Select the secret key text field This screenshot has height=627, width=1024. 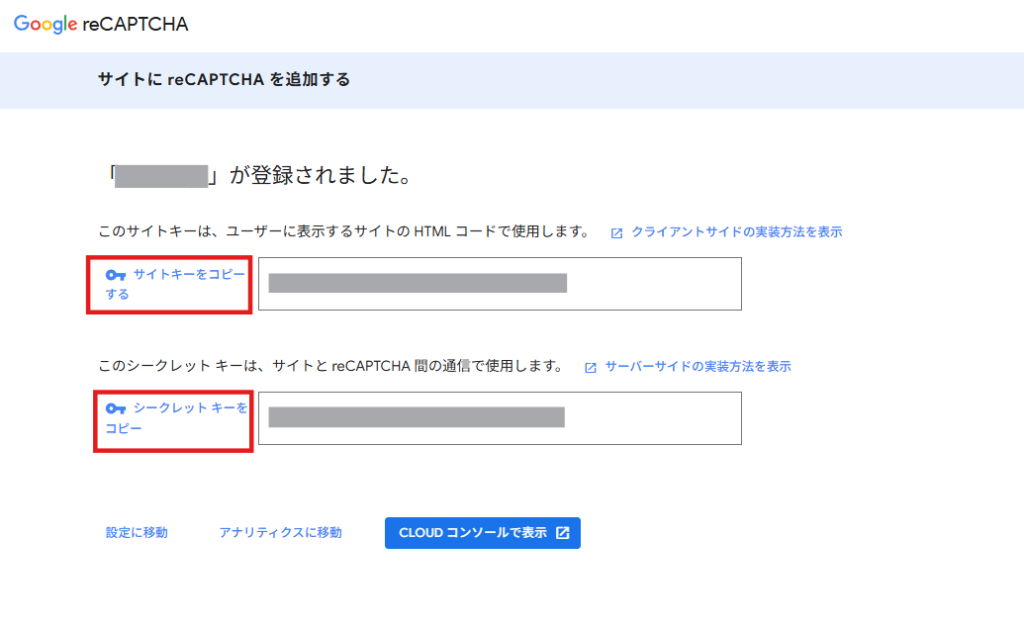pos(500,418)
